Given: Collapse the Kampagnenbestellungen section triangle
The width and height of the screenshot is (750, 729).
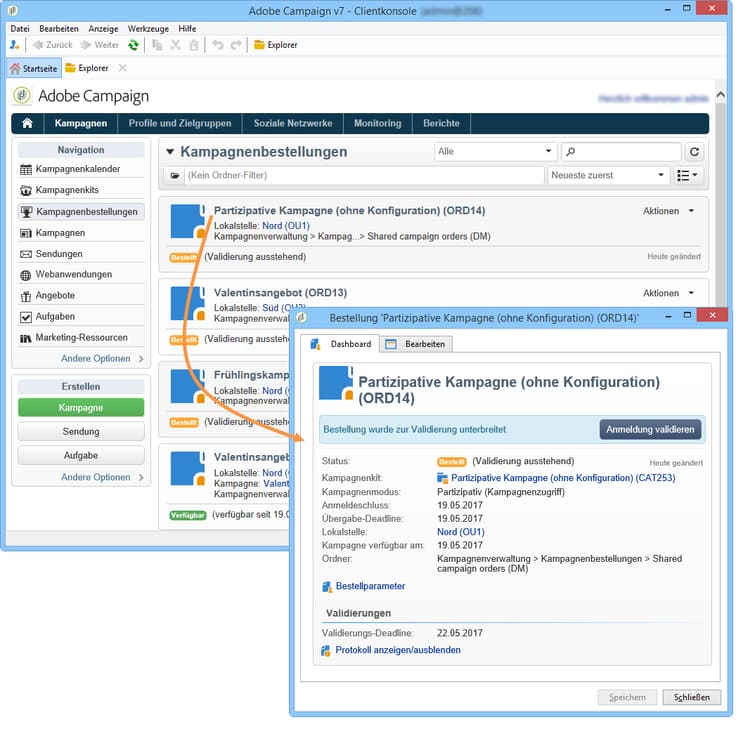Looking at the screenshot, I should tap(170, 152).
